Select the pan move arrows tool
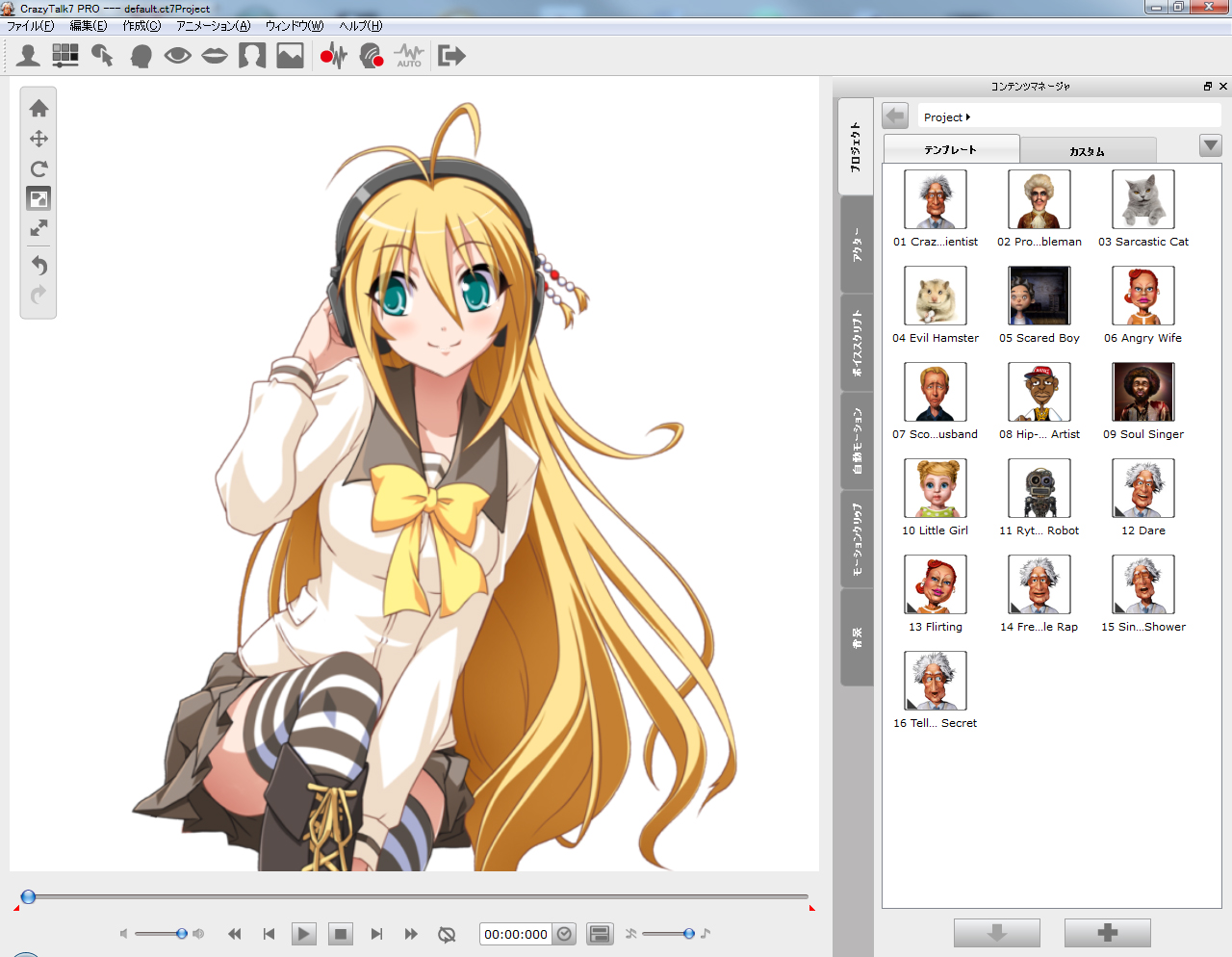1232x957 pixels. (39, 139)
